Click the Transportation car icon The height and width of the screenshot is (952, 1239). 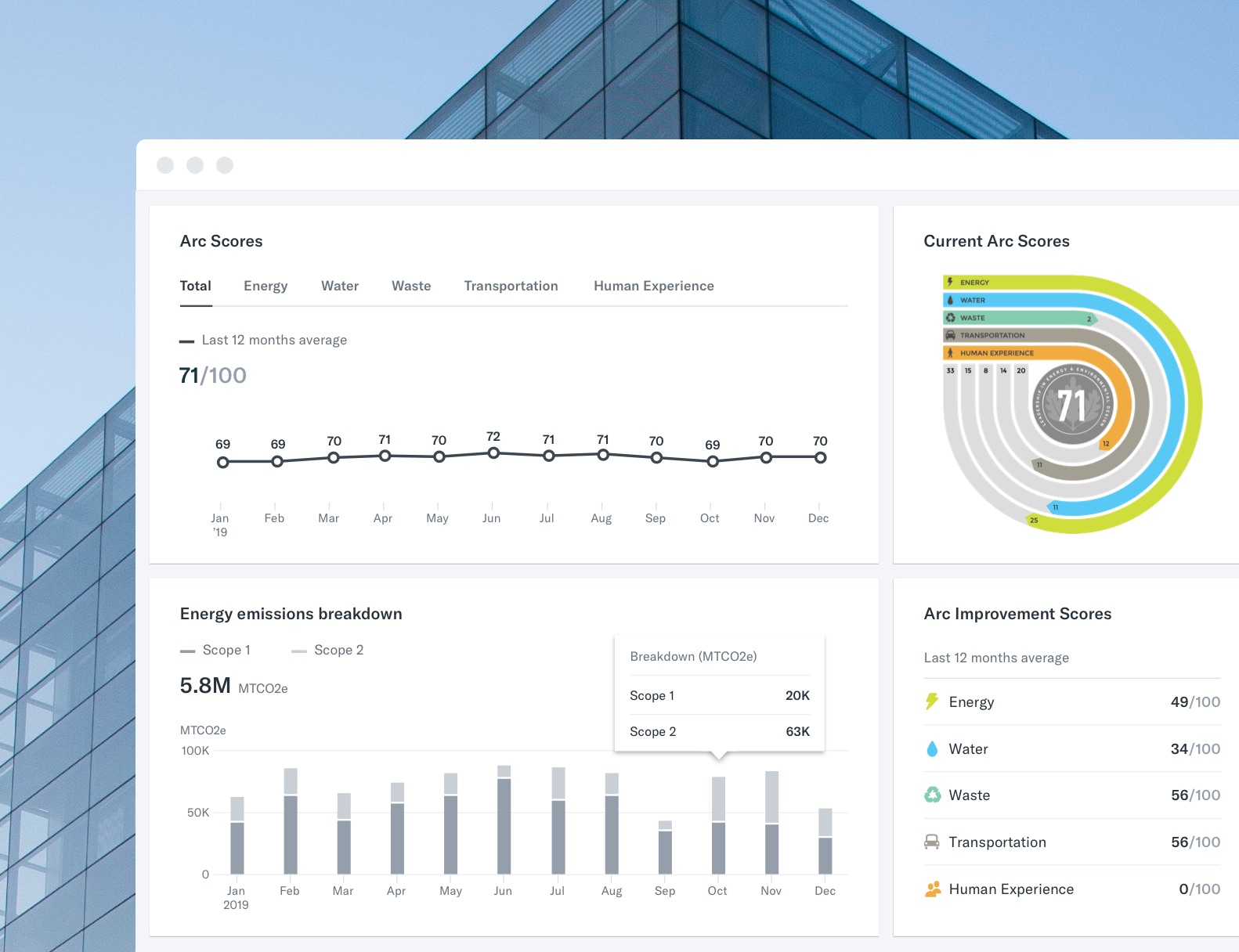click(x=931, y=842)
